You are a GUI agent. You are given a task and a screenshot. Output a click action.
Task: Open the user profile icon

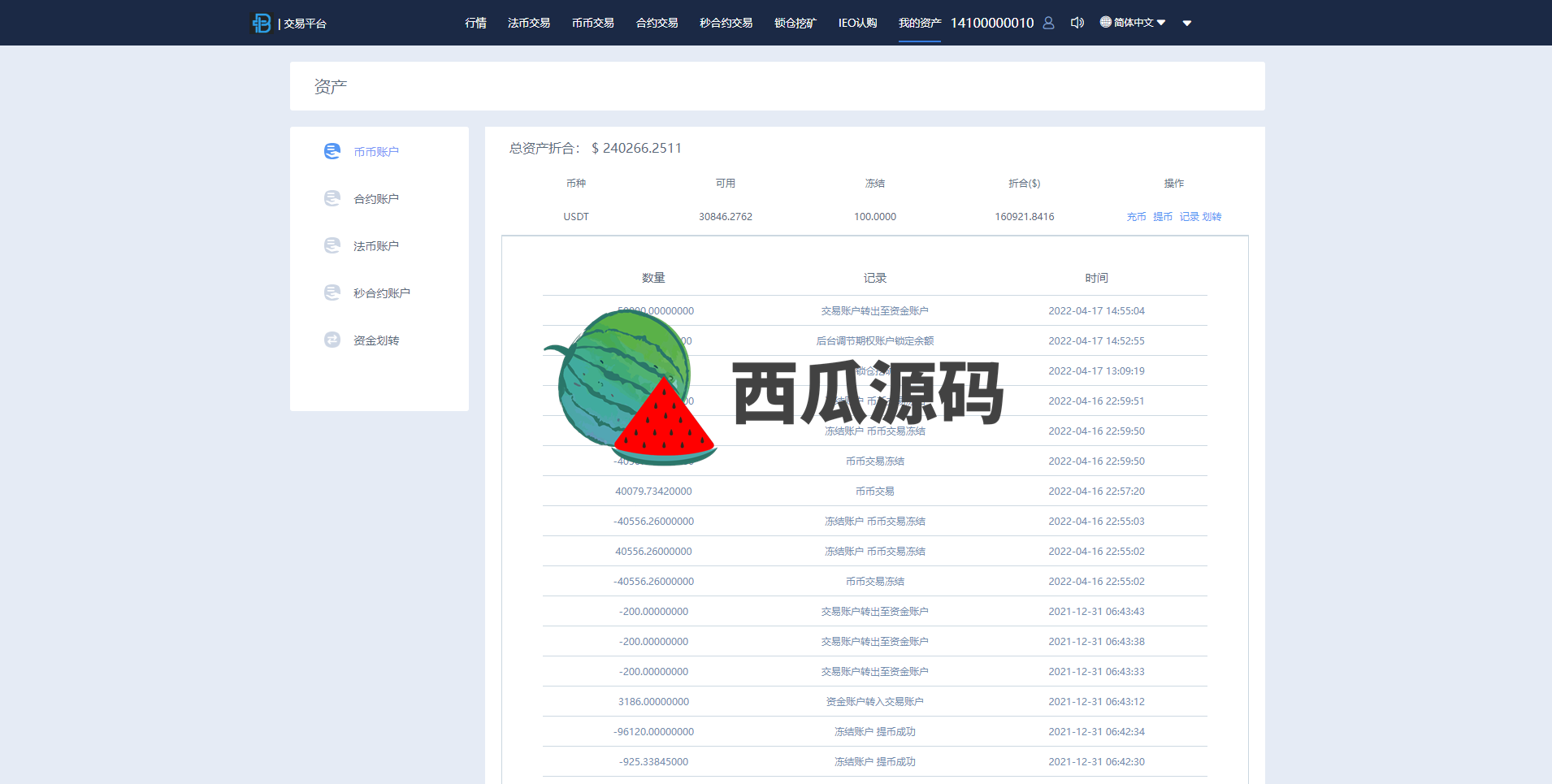click(1048, 23)
